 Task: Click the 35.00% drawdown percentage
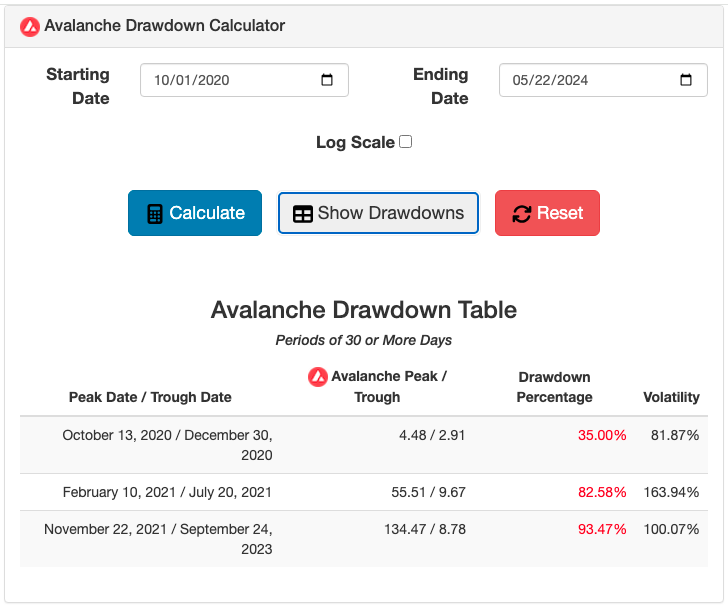[x=602, y=435]
